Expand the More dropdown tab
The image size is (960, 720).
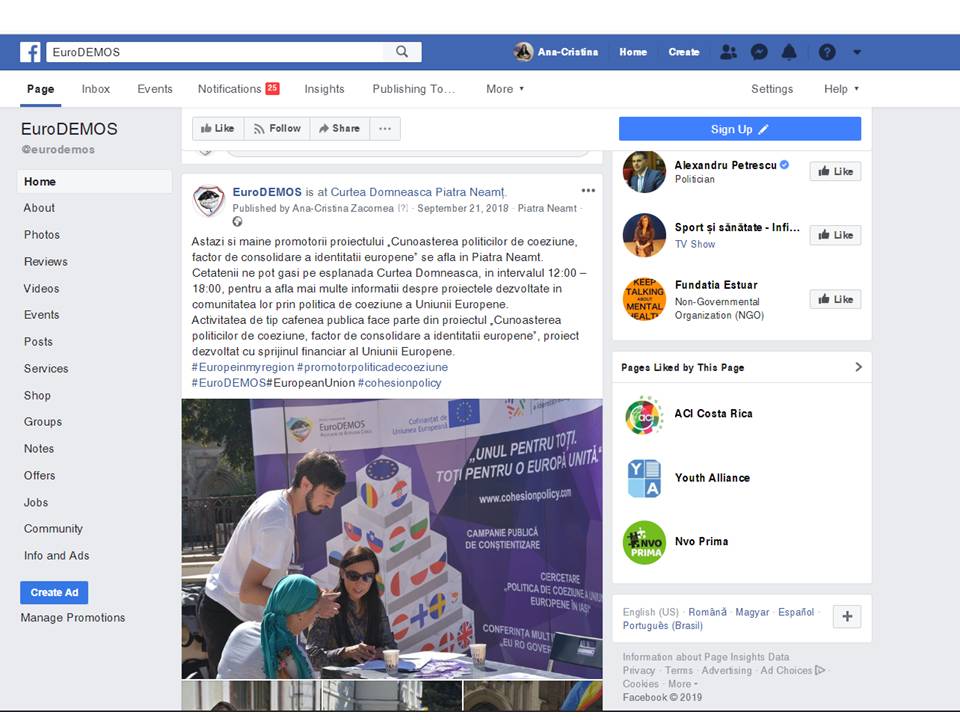(x=505, y=89)
